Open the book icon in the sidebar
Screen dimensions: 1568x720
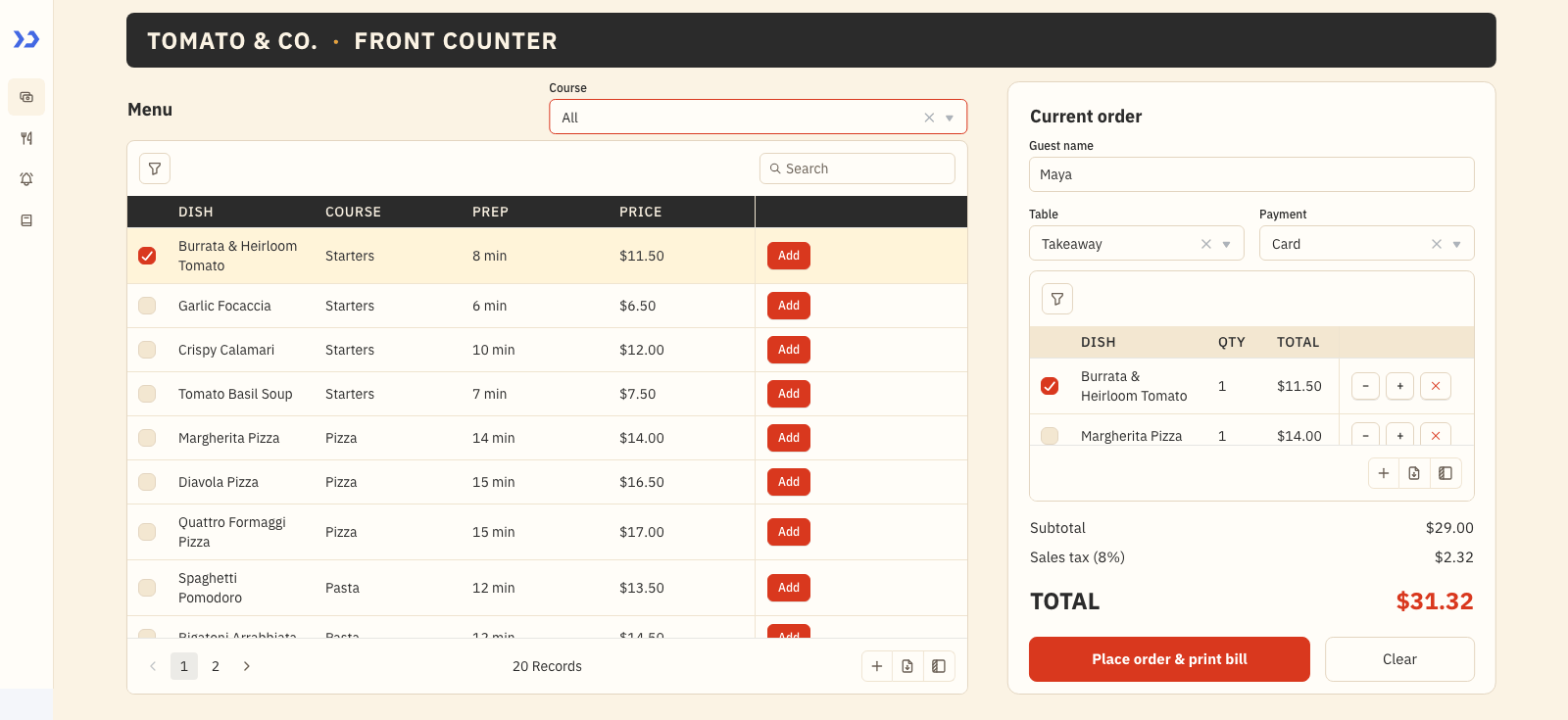[x=26, y=220]
